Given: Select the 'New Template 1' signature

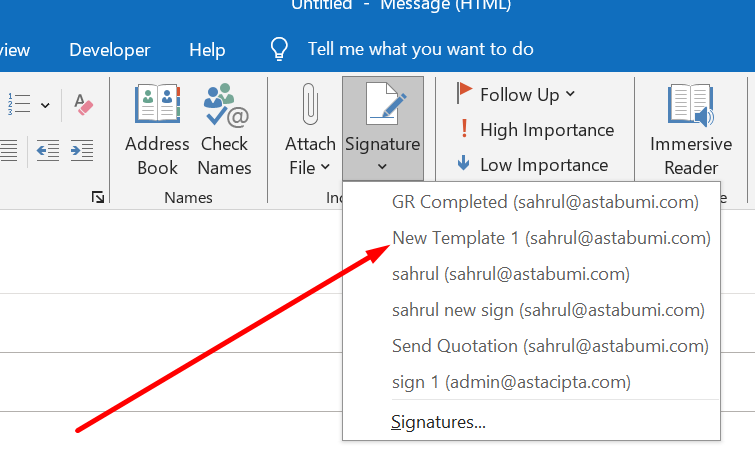Looking at the screenshot, I should pyautogui.click(x=551, y=238).
